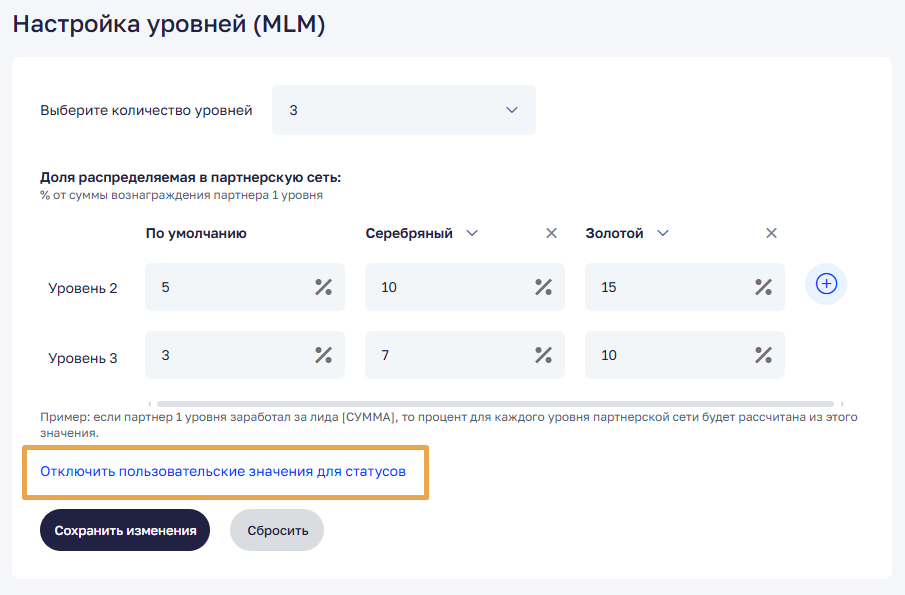This screenshot has width=905, height=595.
Task: Click percent icon in Уровень 2 default field
Action: pos(323,288)
